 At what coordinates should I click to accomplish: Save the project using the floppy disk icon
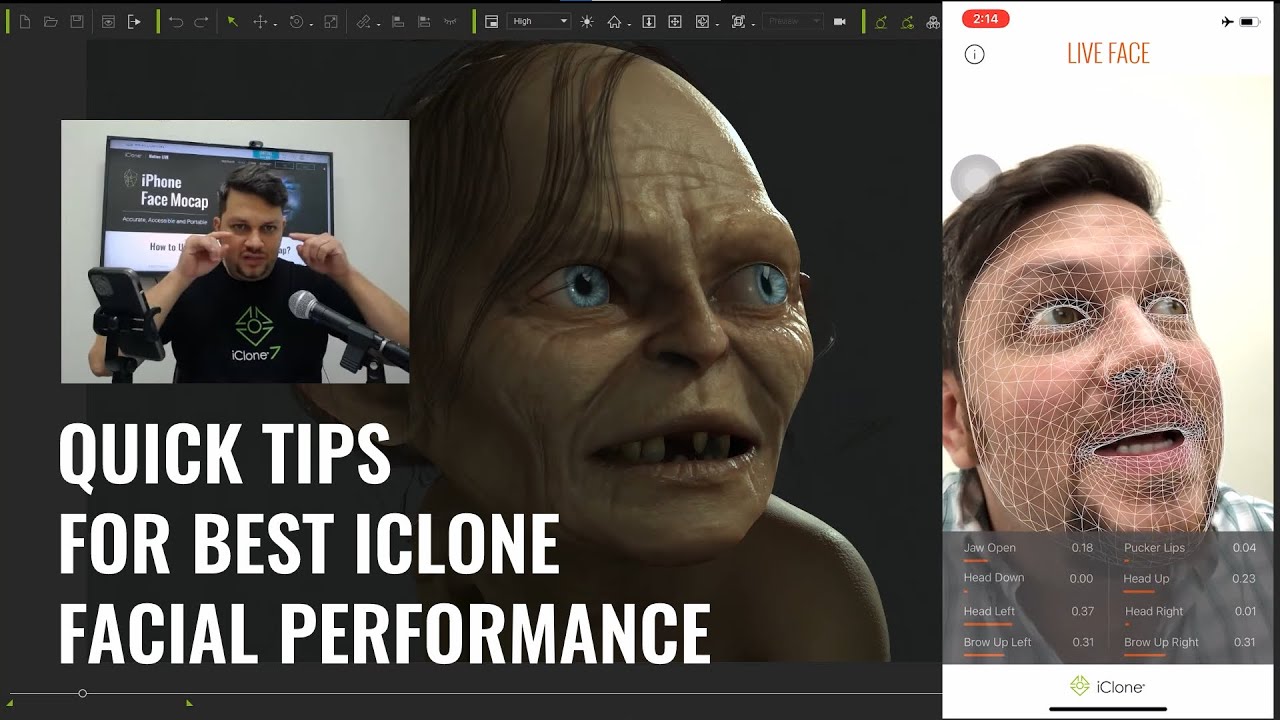tap(77, 21)
